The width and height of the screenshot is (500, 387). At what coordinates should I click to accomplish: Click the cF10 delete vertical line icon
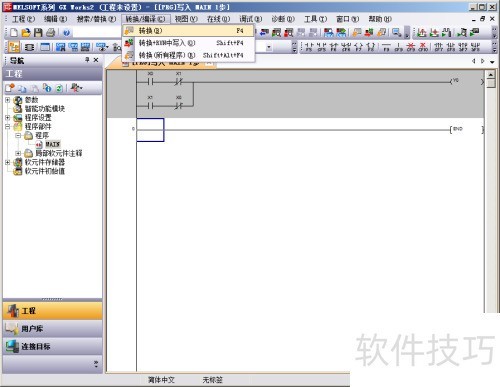[x=423, y=47]
